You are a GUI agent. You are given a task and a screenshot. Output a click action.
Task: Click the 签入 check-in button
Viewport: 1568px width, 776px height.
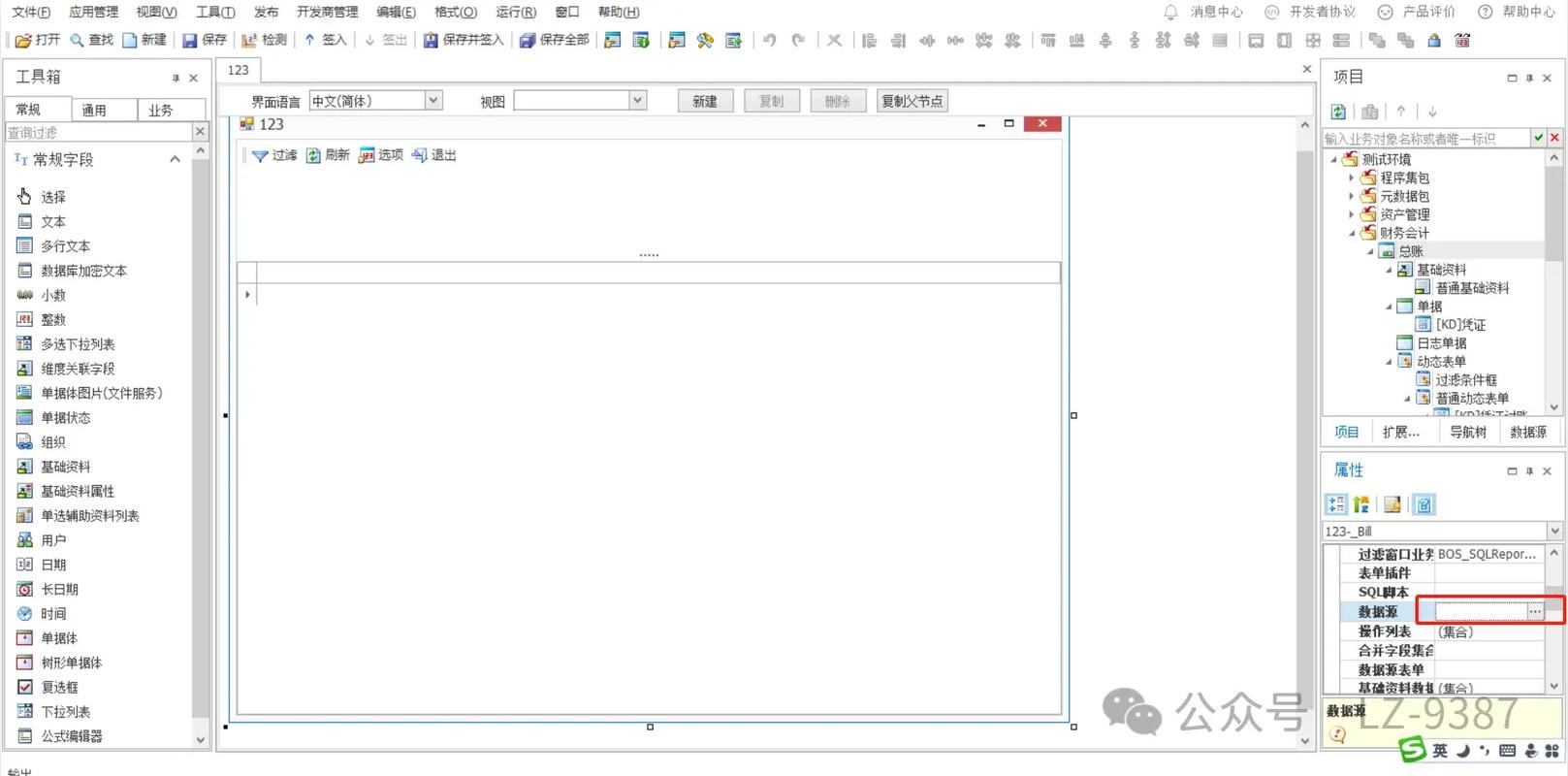click(x=325, y=40)
